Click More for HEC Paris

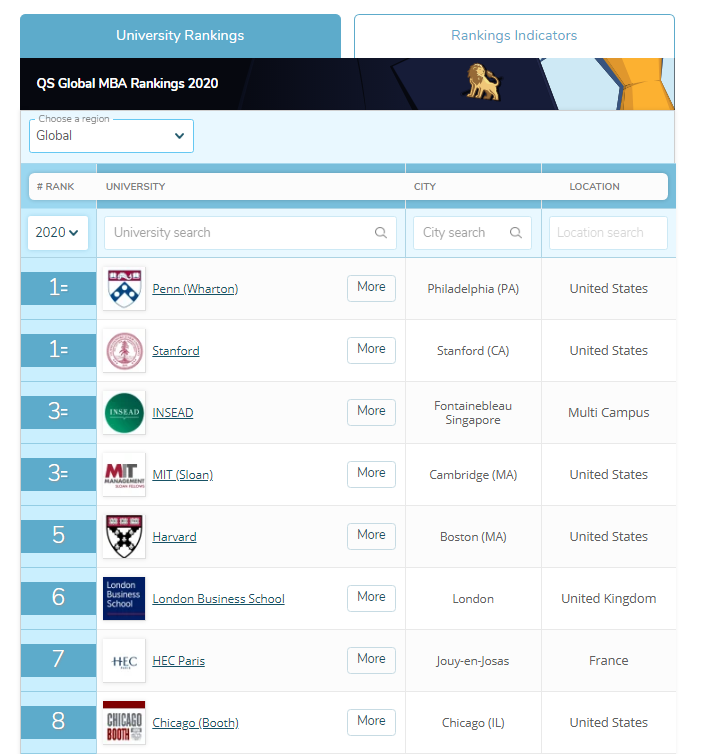tap(371, 660)
